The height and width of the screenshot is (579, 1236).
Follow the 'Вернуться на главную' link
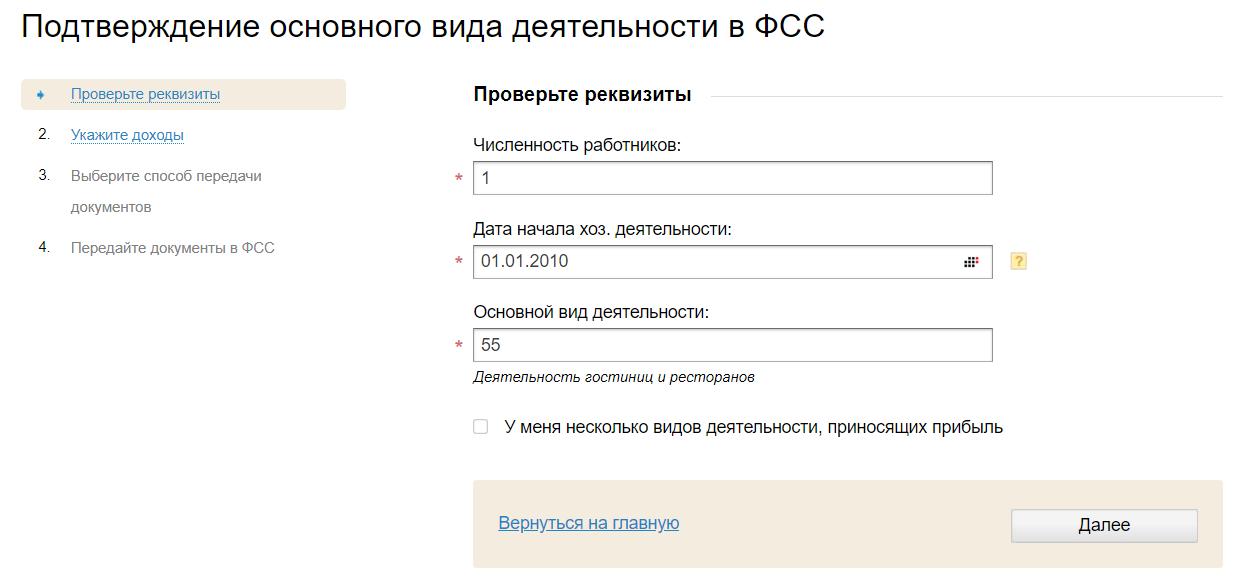coord(588,523)
